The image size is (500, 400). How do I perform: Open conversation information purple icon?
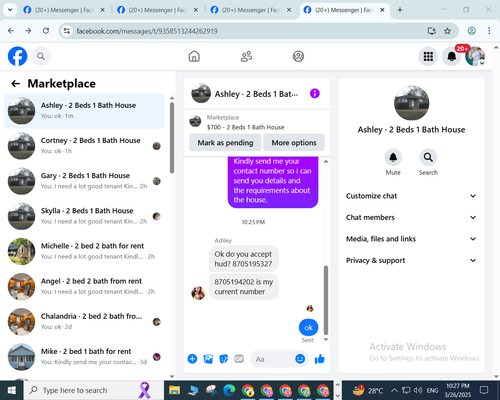[x=315, y=94]
